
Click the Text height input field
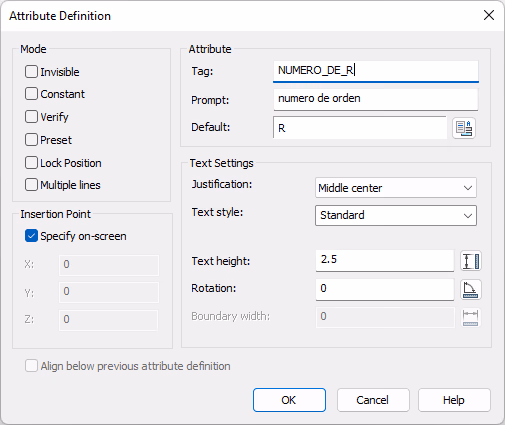pos(385,260)
